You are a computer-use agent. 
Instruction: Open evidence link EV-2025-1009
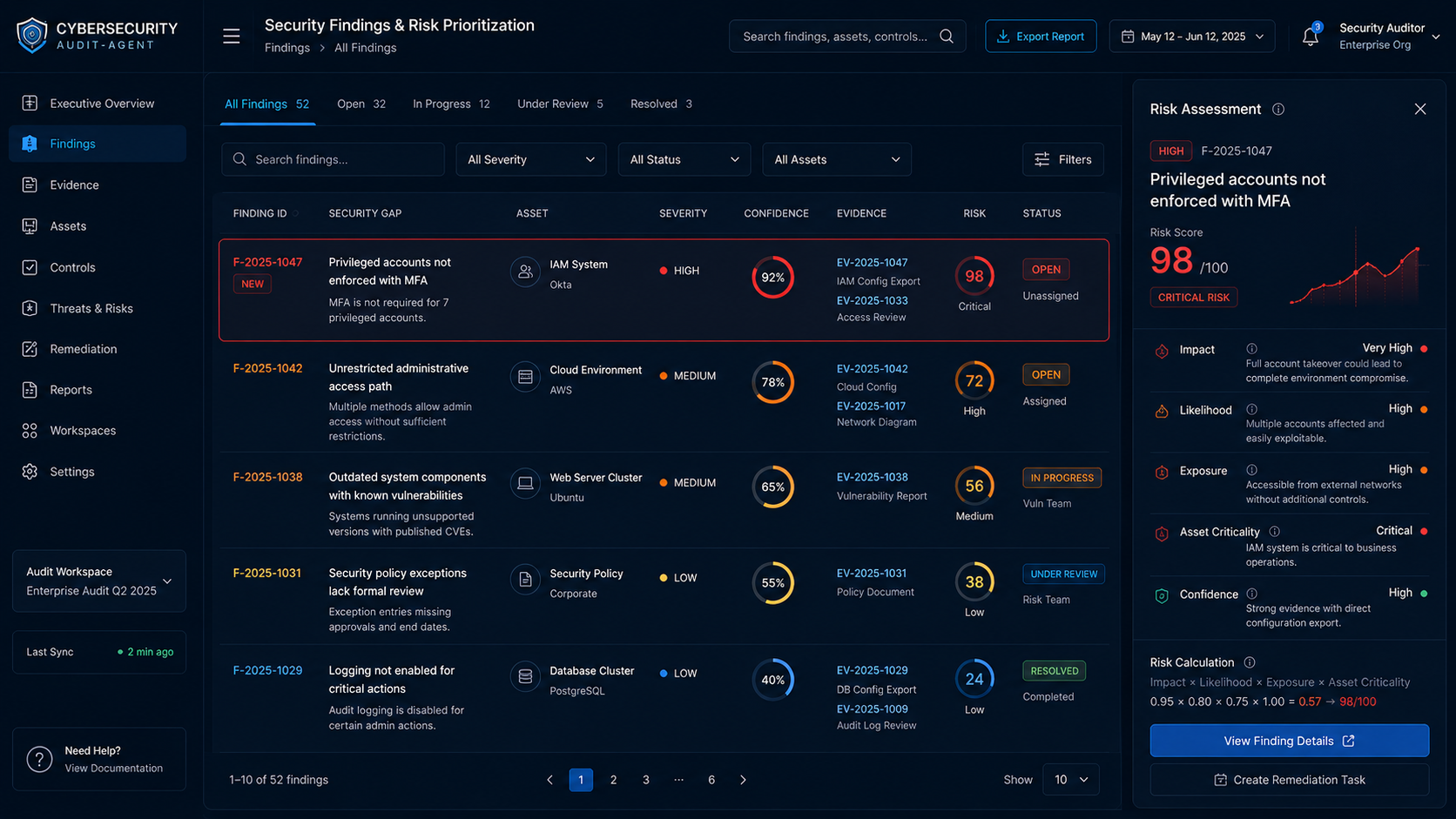click(x=872, y=708)
